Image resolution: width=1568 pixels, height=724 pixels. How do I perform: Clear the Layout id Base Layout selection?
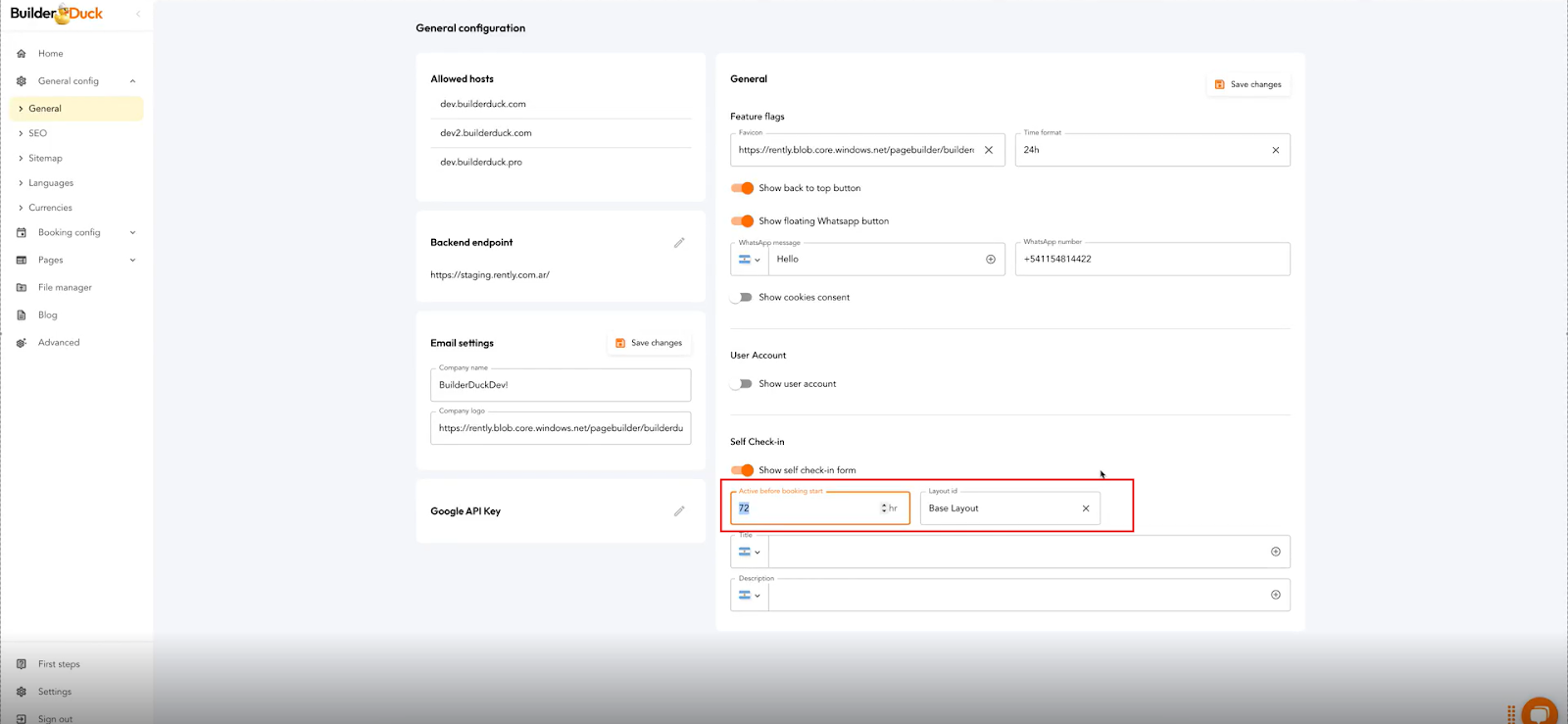[x=1085, y=508]
